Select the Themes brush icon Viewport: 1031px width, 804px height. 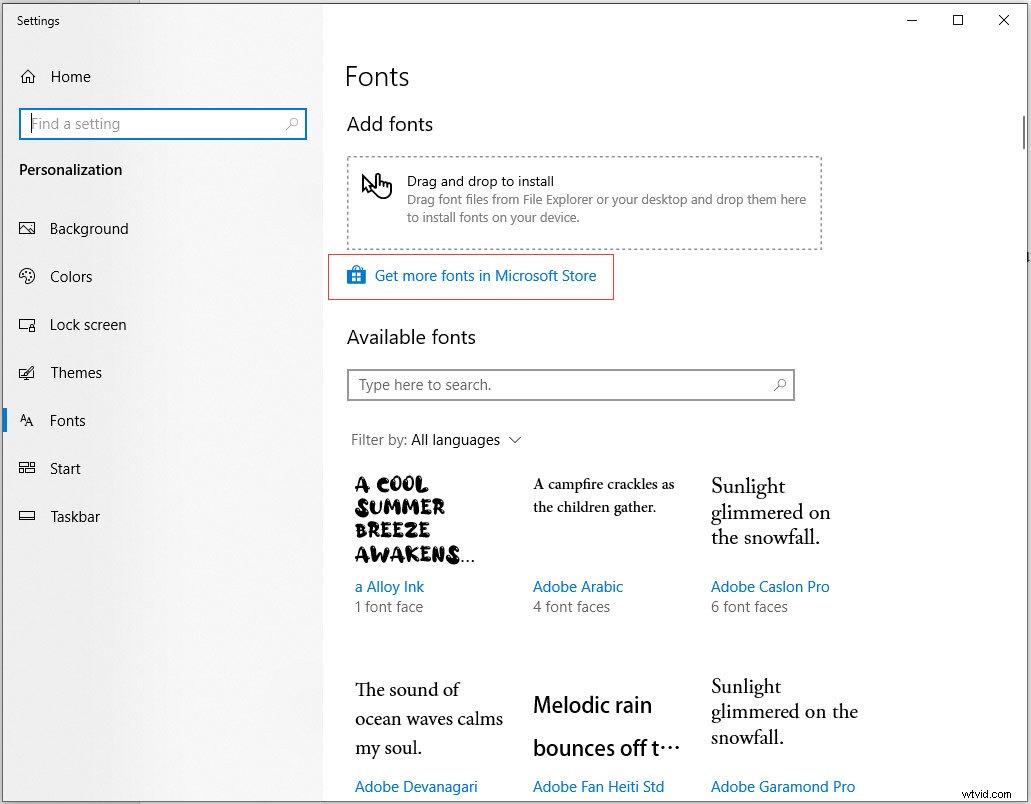(27, 373)
